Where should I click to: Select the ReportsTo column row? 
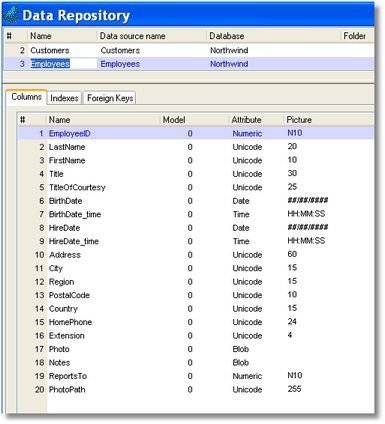tap(196, 376)
